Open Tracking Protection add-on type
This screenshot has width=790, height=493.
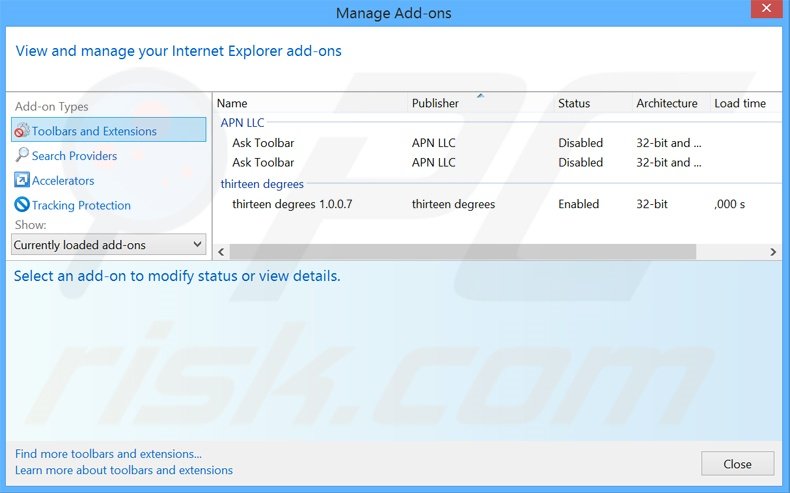(81, 205)
